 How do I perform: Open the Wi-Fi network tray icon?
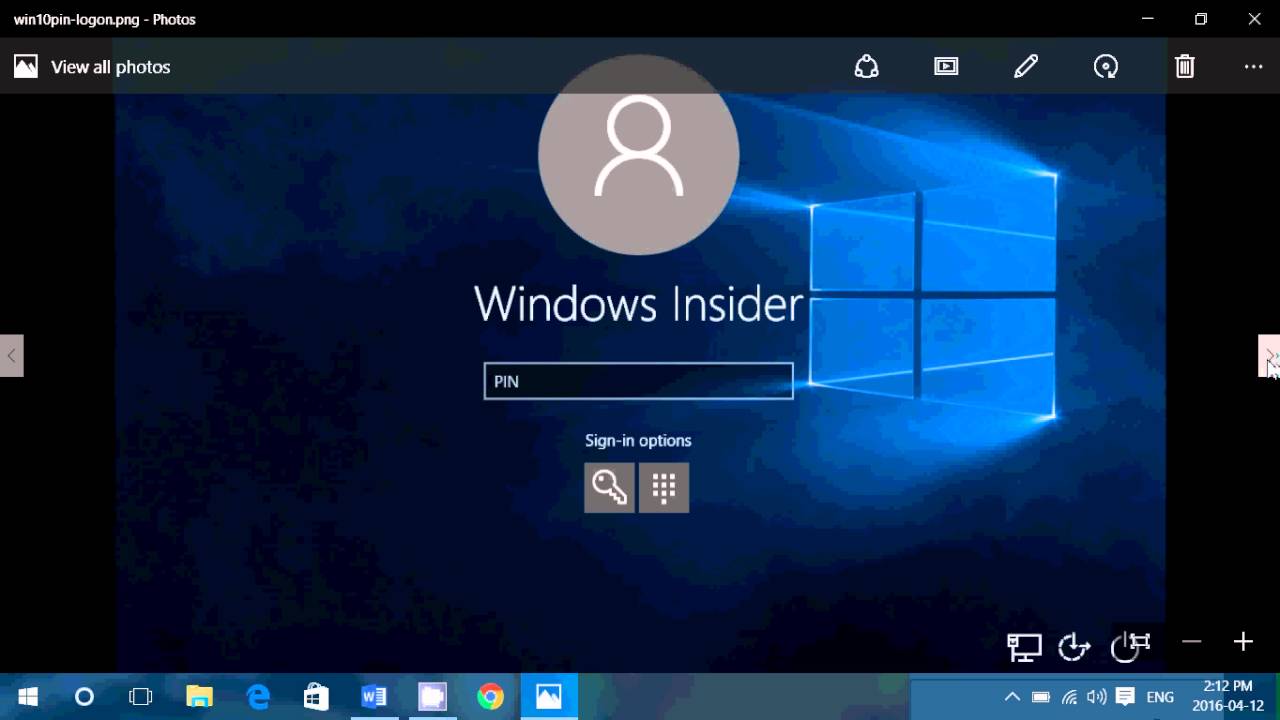pyautogui.click(x=1069, y=697)
